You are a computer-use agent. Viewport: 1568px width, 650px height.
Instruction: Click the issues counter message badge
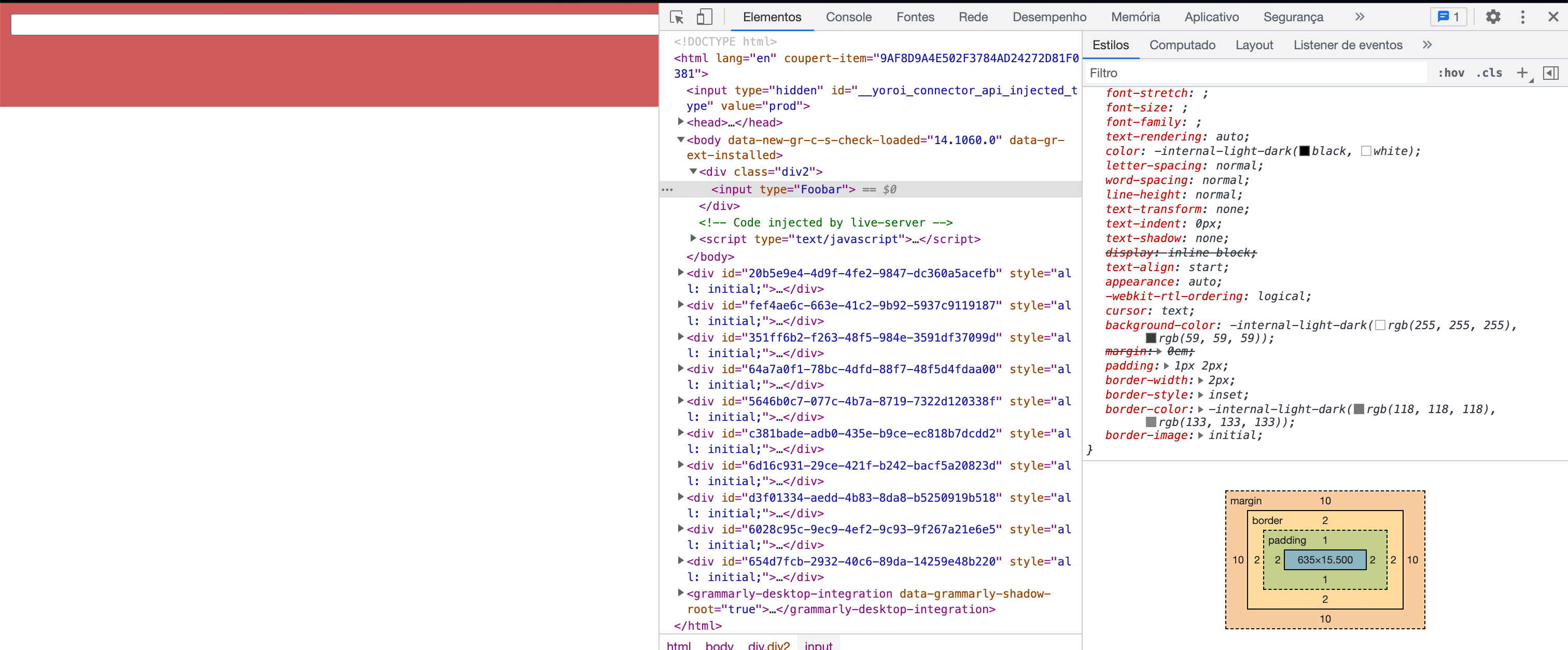click(1448, 17)
